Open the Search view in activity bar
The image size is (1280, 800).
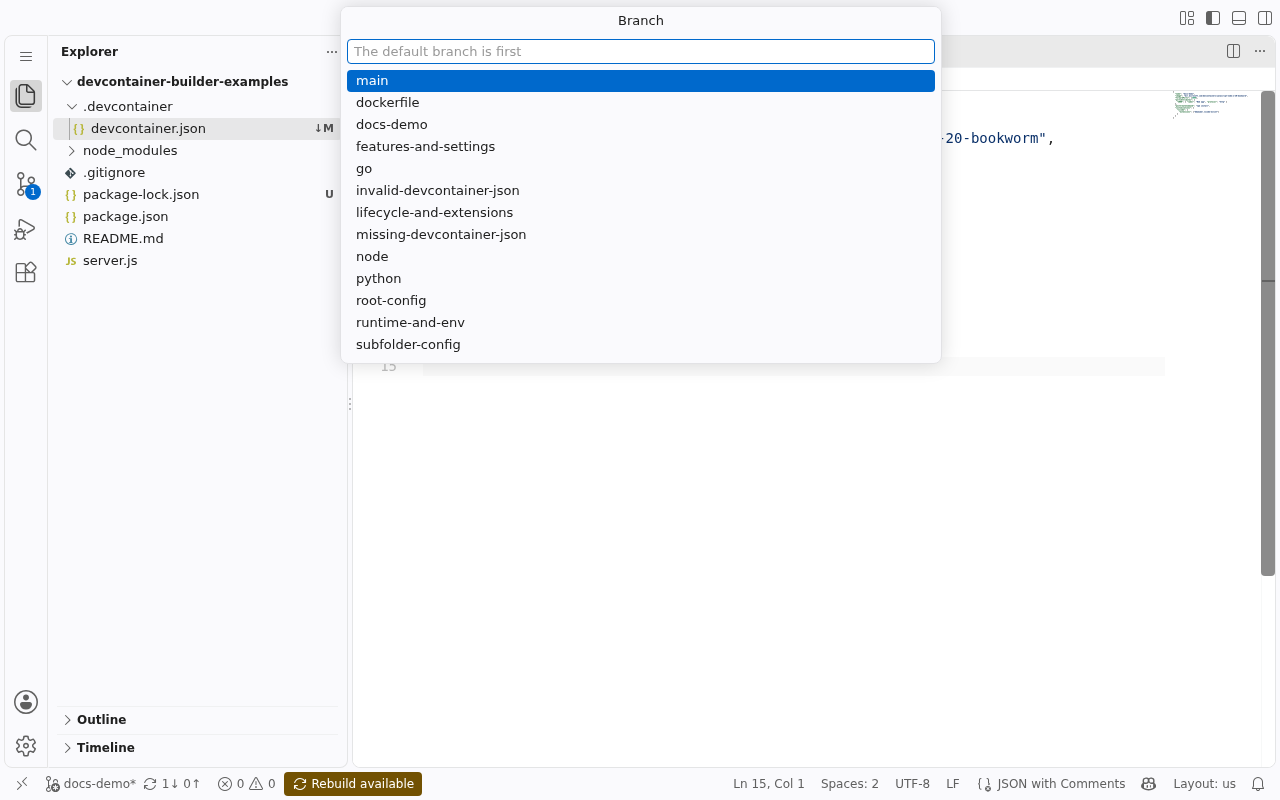click(x=26, y=140)
